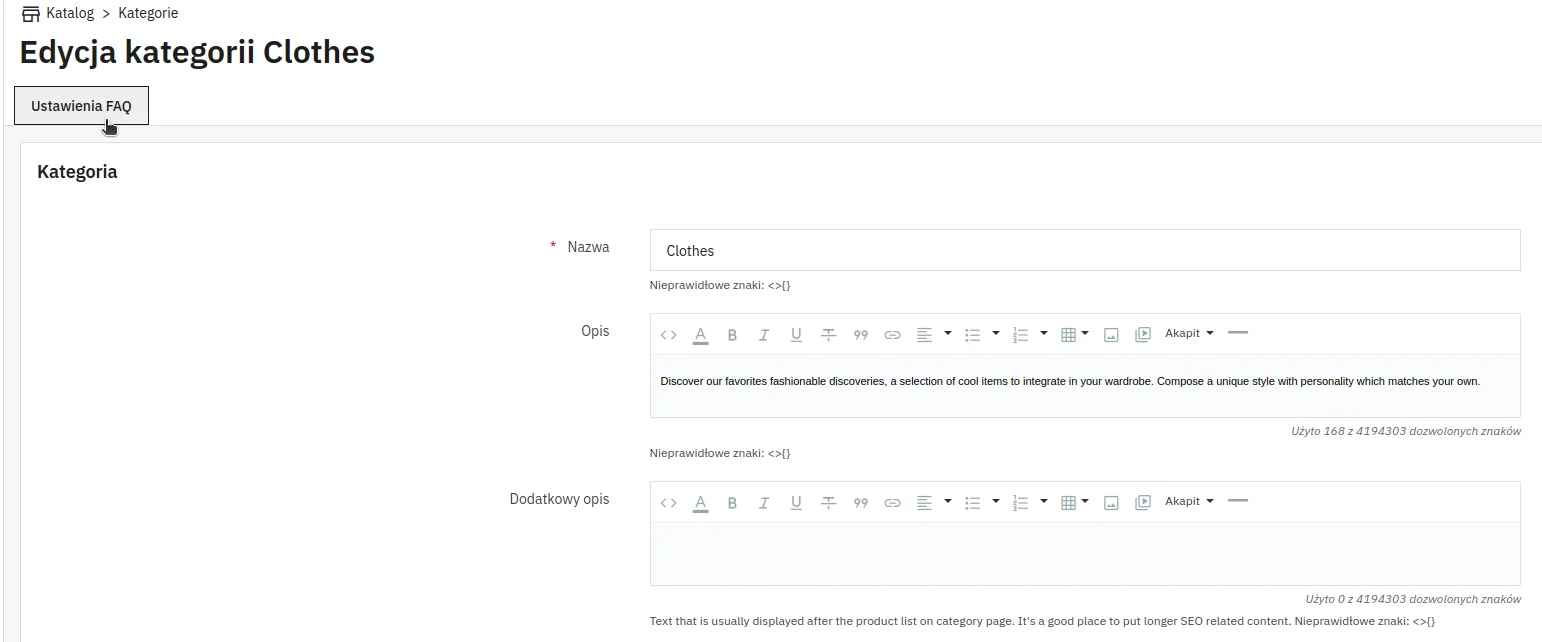Viewport: 1542px width, 642px height.
Task: Apply bold in Dodatkowy opis toolbar
Action: click(x=732, y=503)
